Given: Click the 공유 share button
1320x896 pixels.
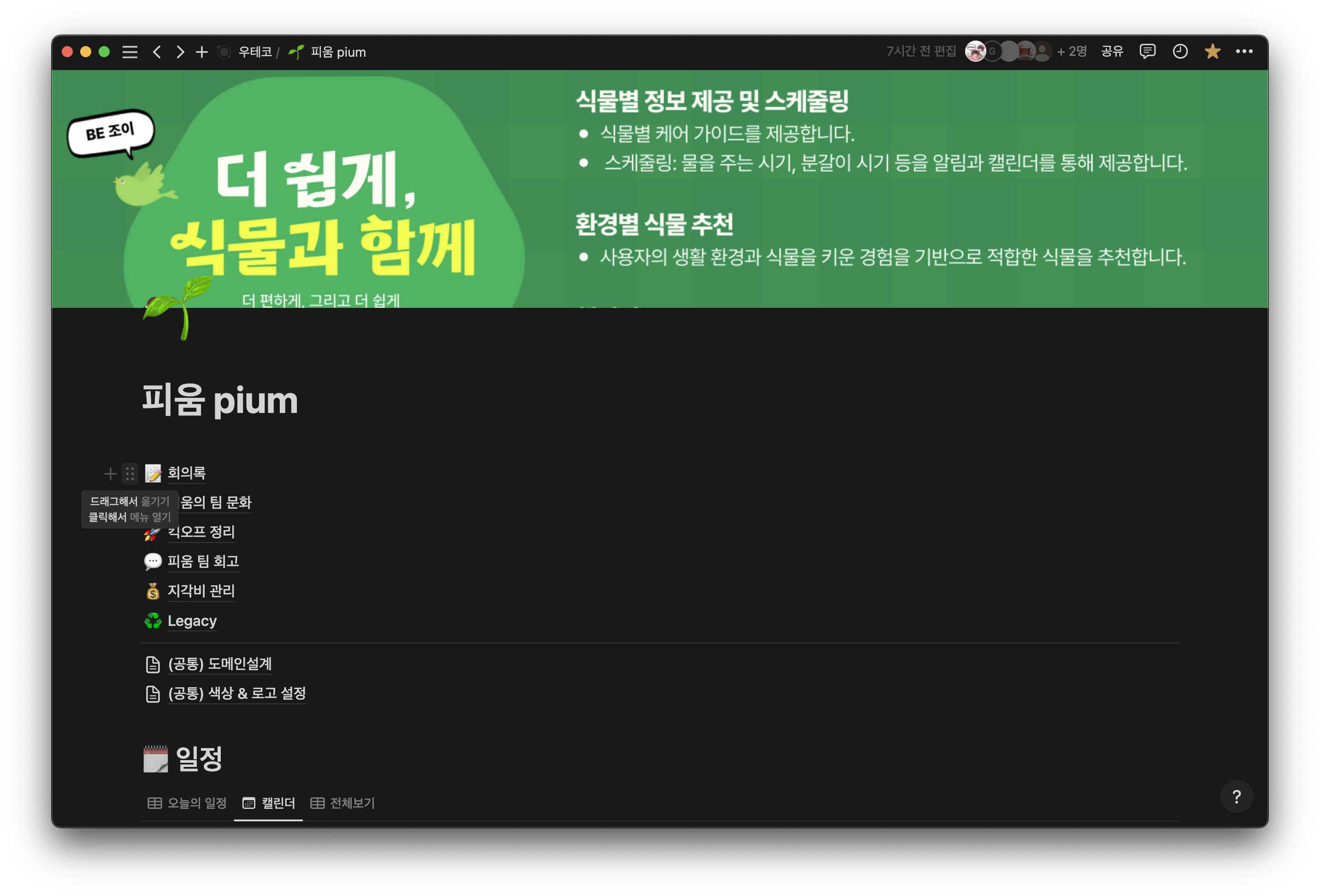Looking at the screenshot, I should pos(1112,52).
